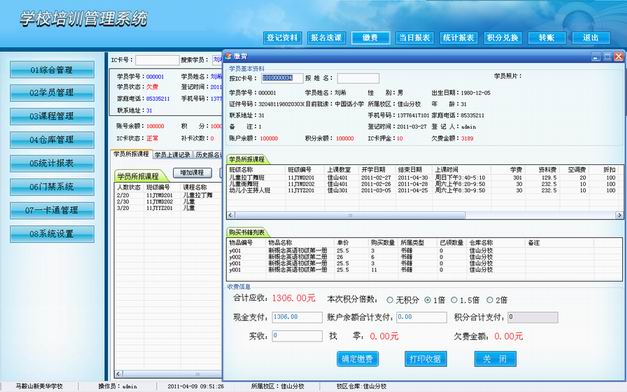Click the 物品编号 column header
The height and width of the screenshot is (392, 627).
coord(246,243)
